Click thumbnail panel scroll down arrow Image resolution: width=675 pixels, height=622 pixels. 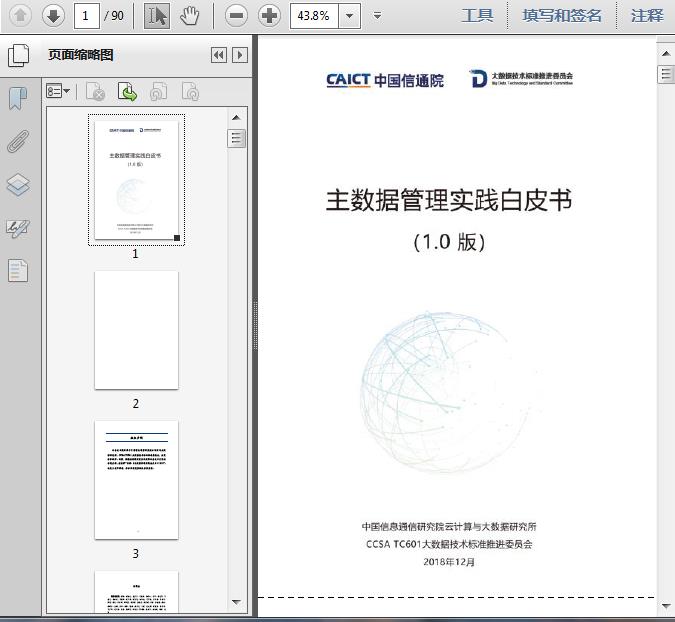pyautogui.click(x=236, y=602)
